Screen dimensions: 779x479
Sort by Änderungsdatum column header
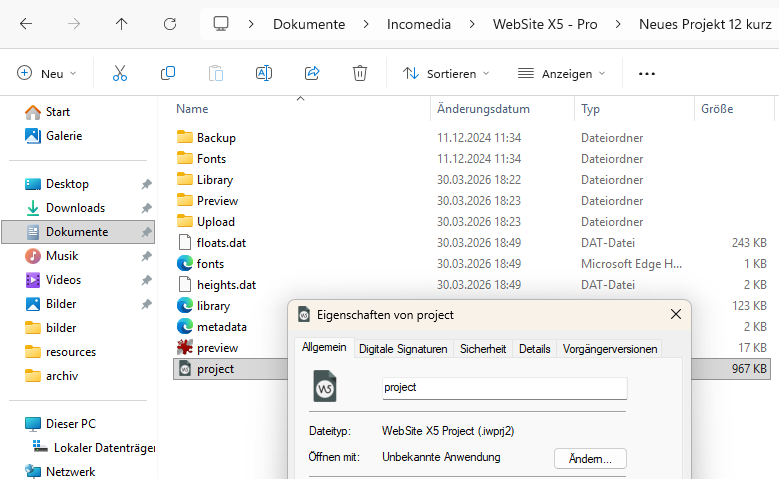(x=483, y=109)
